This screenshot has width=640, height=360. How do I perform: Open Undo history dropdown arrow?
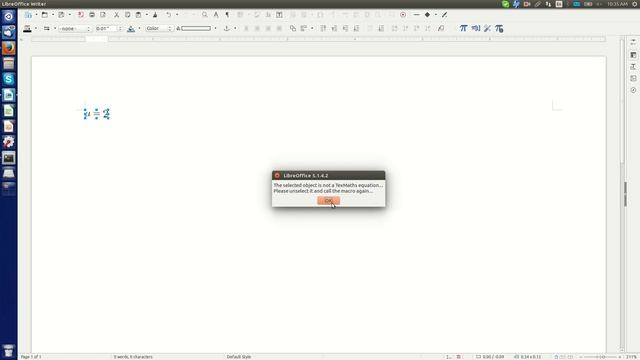(x=177, y=15)
